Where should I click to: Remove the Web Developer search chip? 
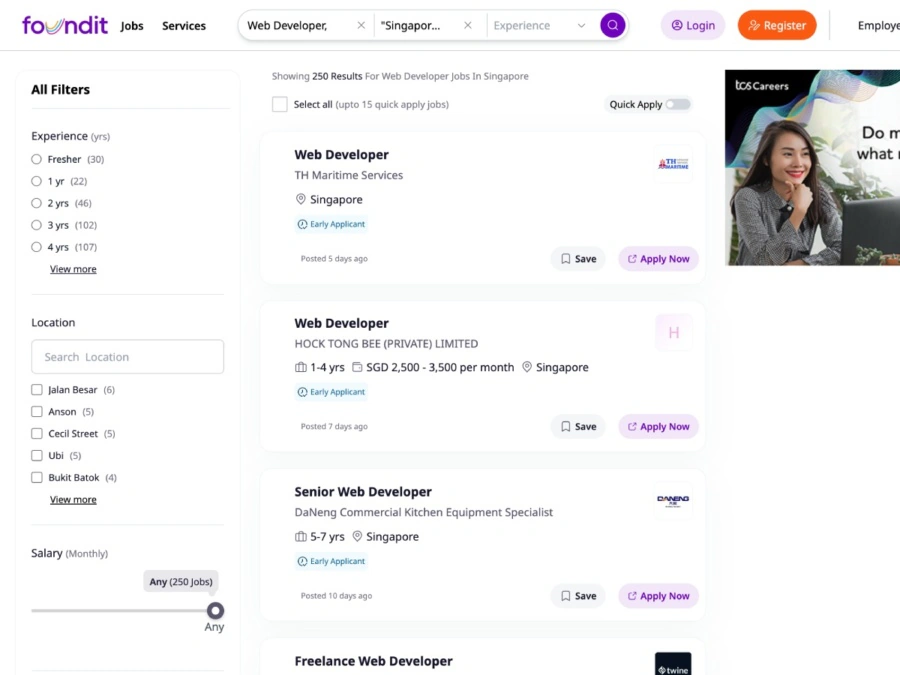click(x=361, y=25)
